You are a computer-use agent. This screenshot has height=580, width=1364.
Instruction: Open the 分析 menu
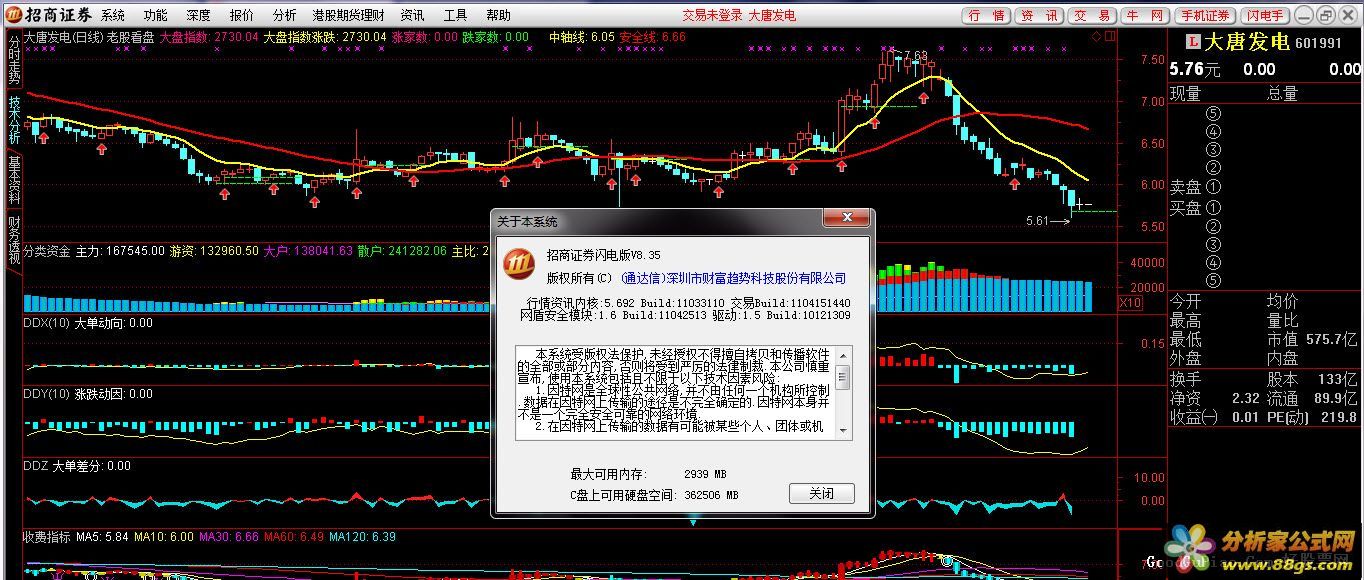pos(284,15)
